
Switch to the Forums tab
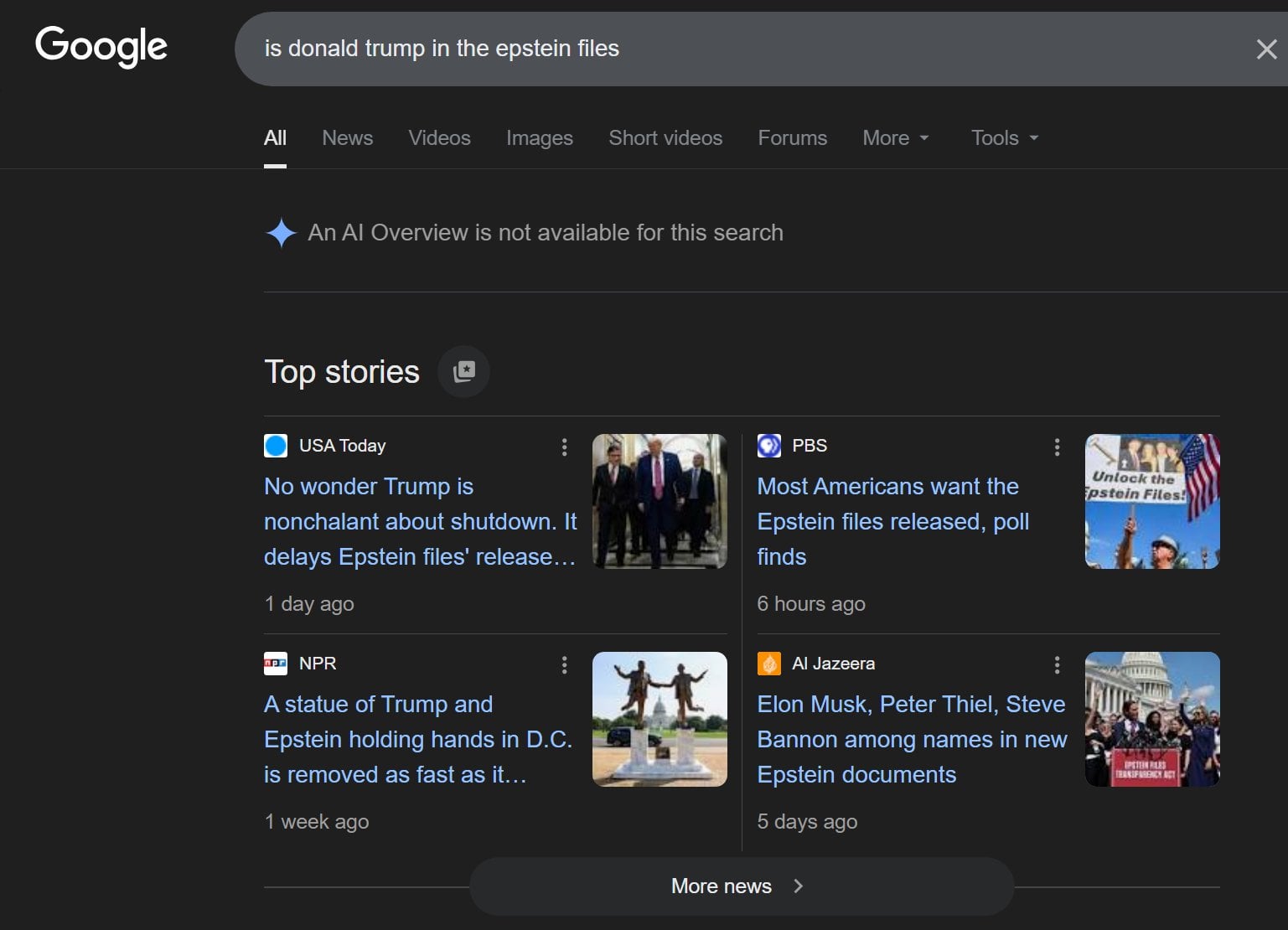pyautogui.click(x=793, y=138)
